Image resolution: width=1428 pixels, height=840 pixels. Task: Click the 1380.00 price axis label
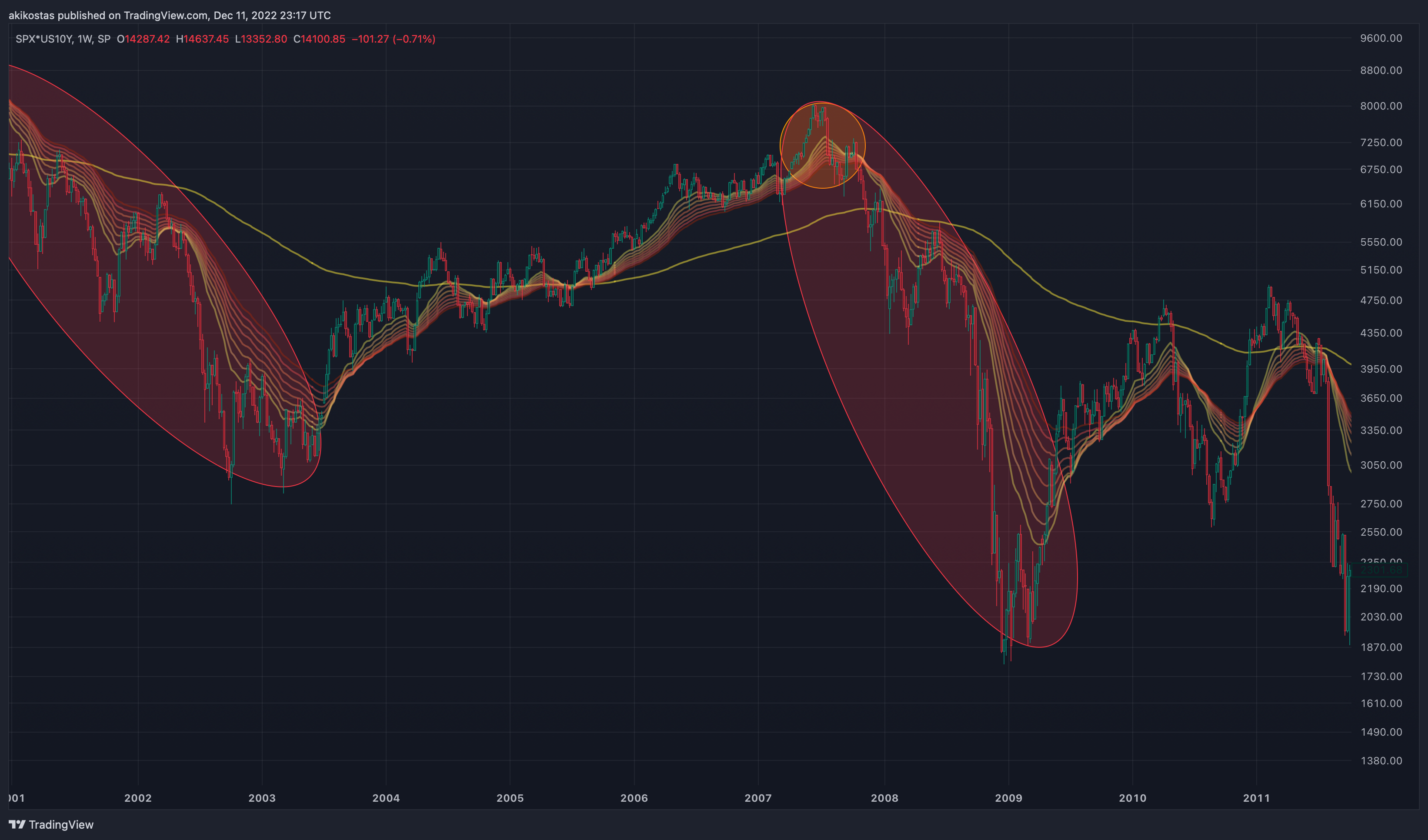point(1381,761)
